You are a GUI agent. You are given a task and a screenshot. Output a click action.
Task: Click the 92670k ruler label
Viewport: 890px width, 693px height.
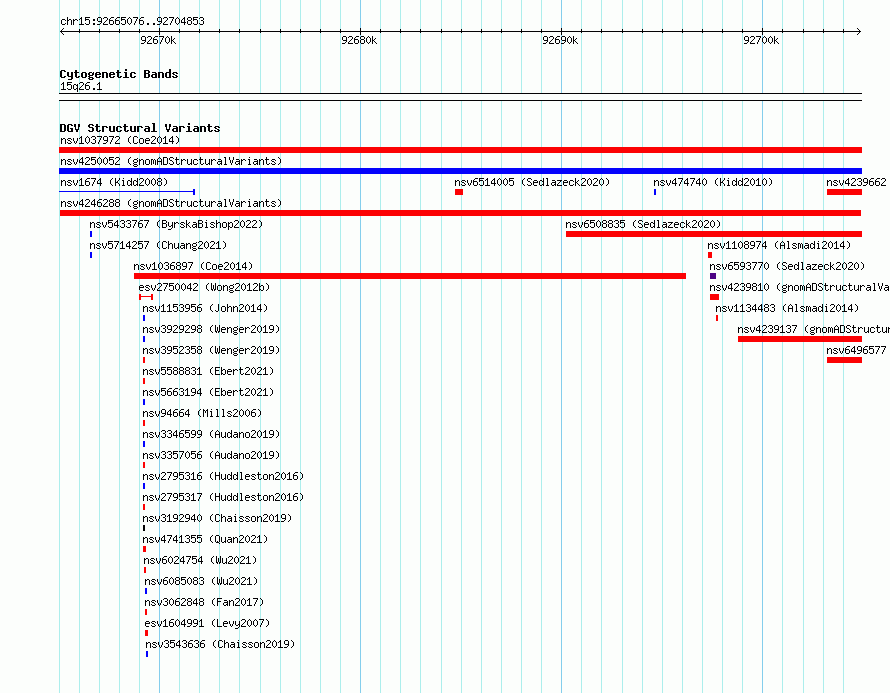point(158,40)
